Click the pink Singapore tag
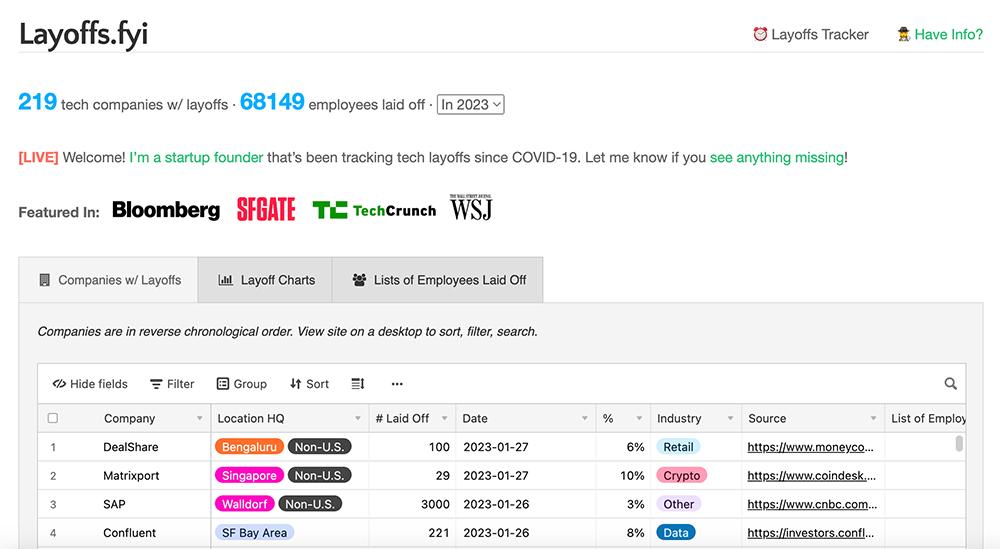The width and height of the screenshot is (1000, 549). [x=249, y=476]
